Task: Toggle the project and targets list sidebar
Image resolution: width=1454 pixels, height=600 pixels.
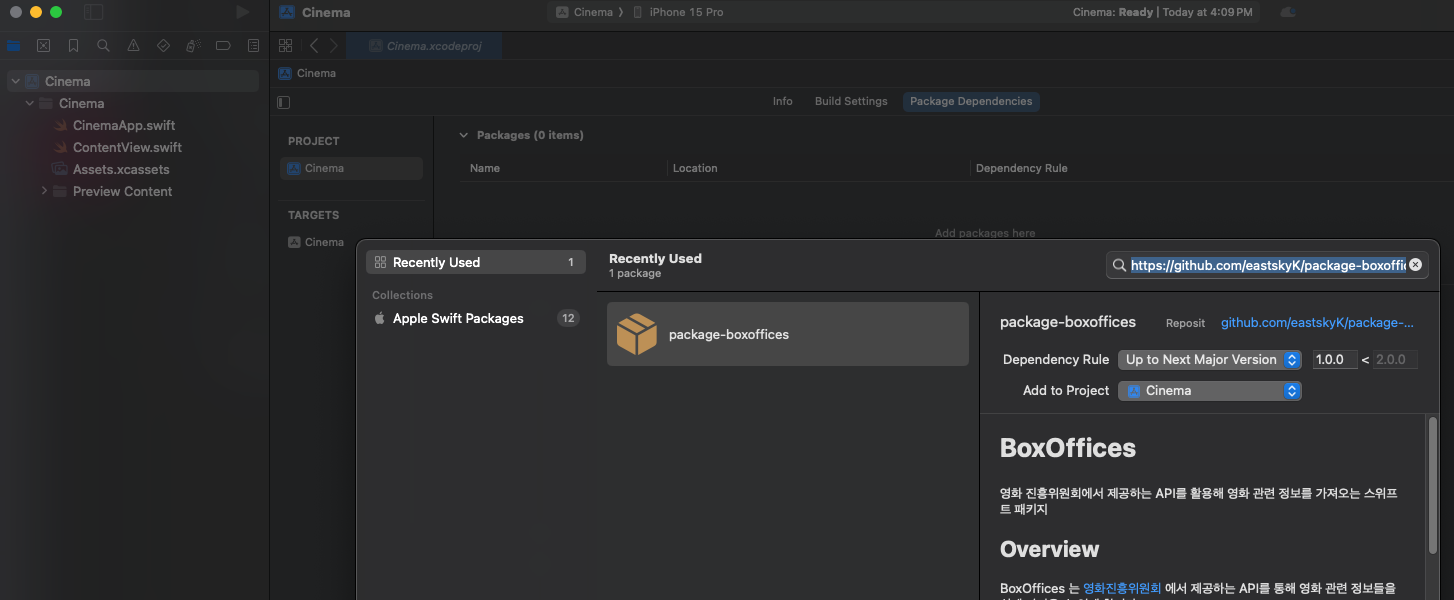Action: tap(284, 101)
